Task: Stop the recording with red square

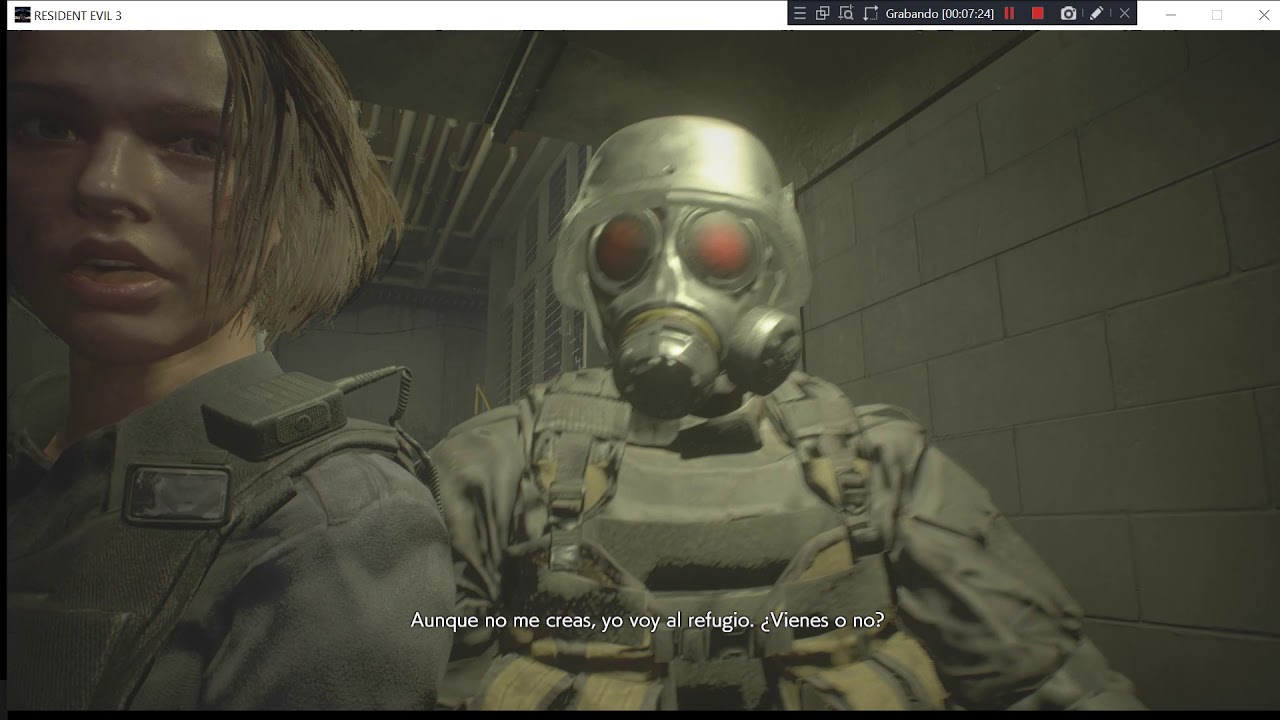Action: [1038, 14]
